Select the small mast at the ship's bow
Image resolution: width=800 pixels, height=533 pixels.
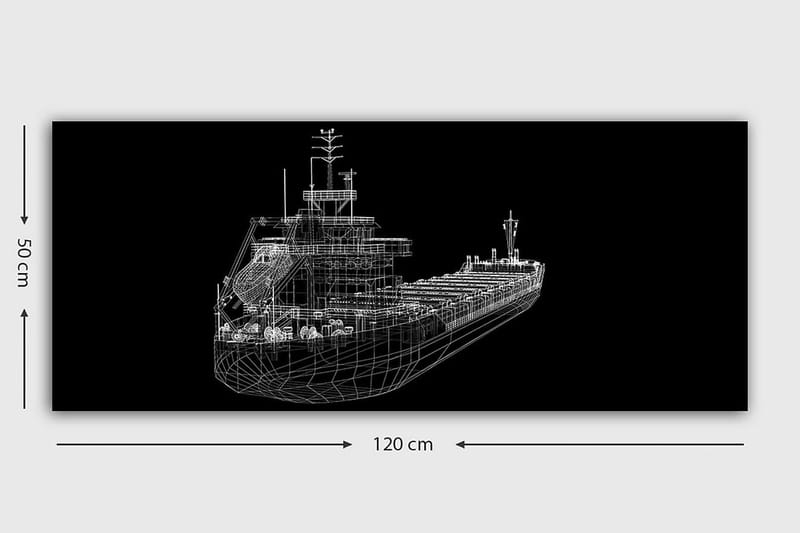click(x=510, y=233)
